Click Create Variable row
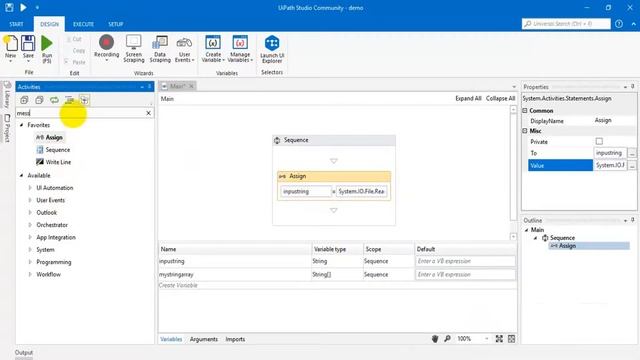 pyautogui.click(x=337, y=285)
